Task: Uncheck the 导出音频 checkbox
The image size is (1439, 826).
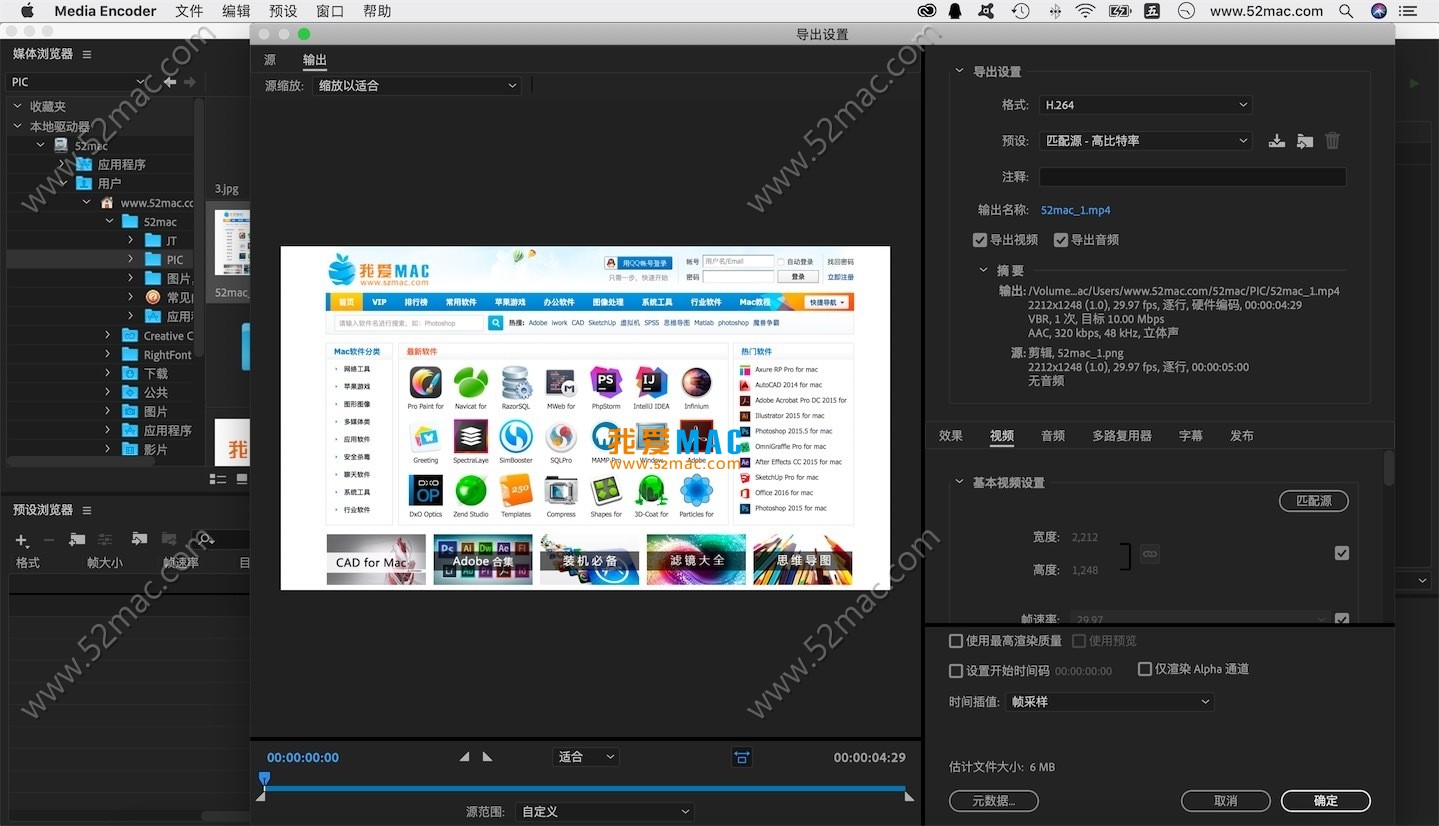Action: tap(1061, 240)
